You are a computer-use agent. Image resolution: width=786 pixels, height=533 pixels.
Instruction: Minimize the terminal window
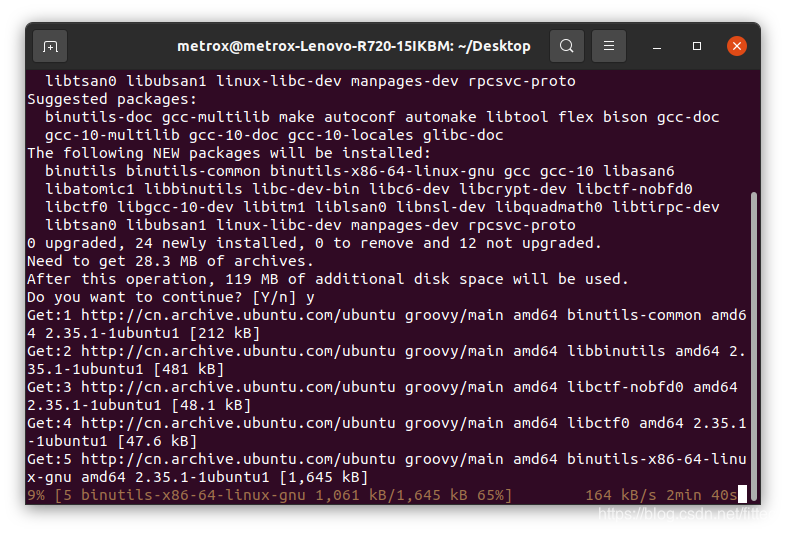[x=657, y=46]
